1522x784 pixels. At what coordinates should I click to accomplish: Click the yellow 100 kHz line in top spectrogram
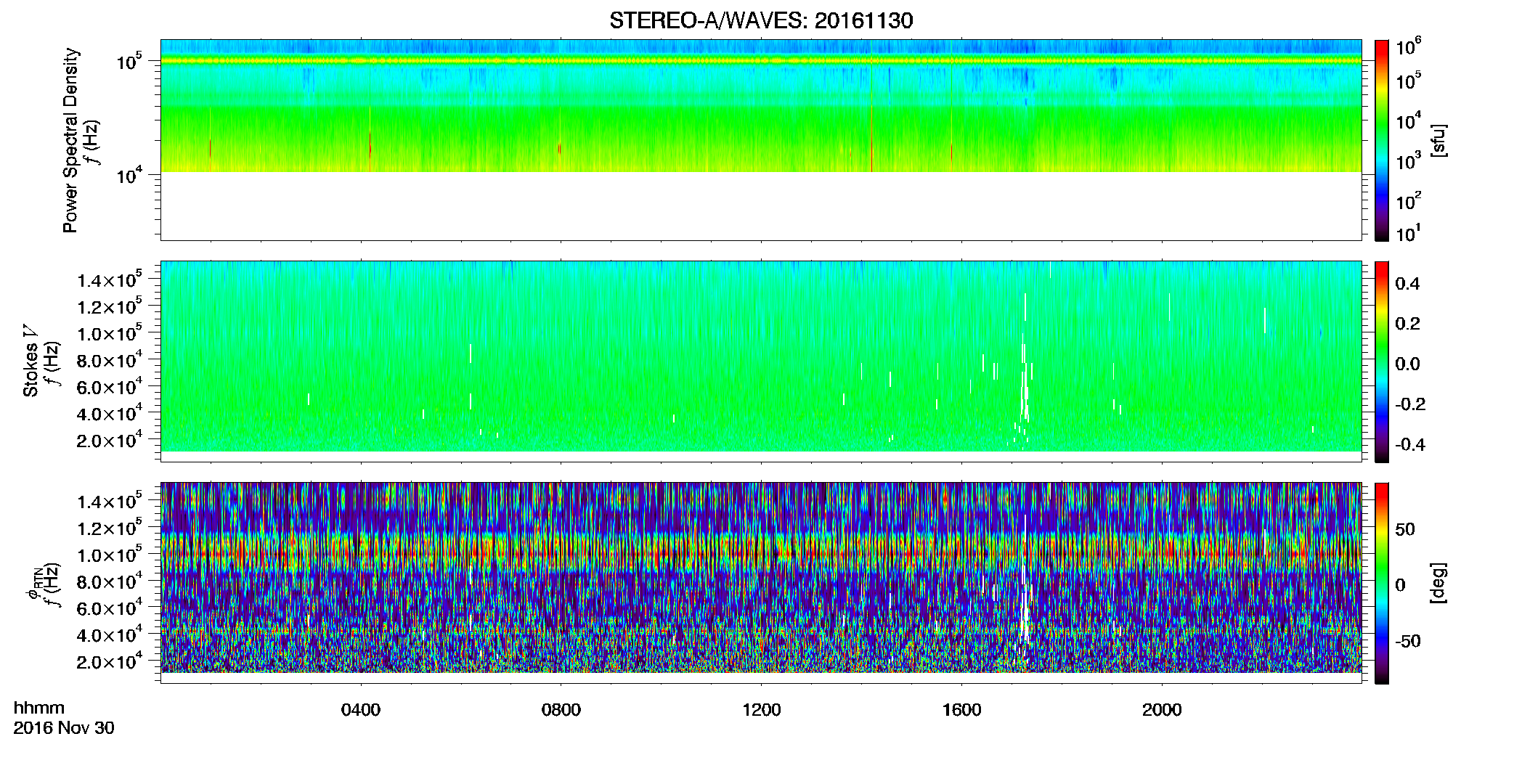(x=761, y=61)
